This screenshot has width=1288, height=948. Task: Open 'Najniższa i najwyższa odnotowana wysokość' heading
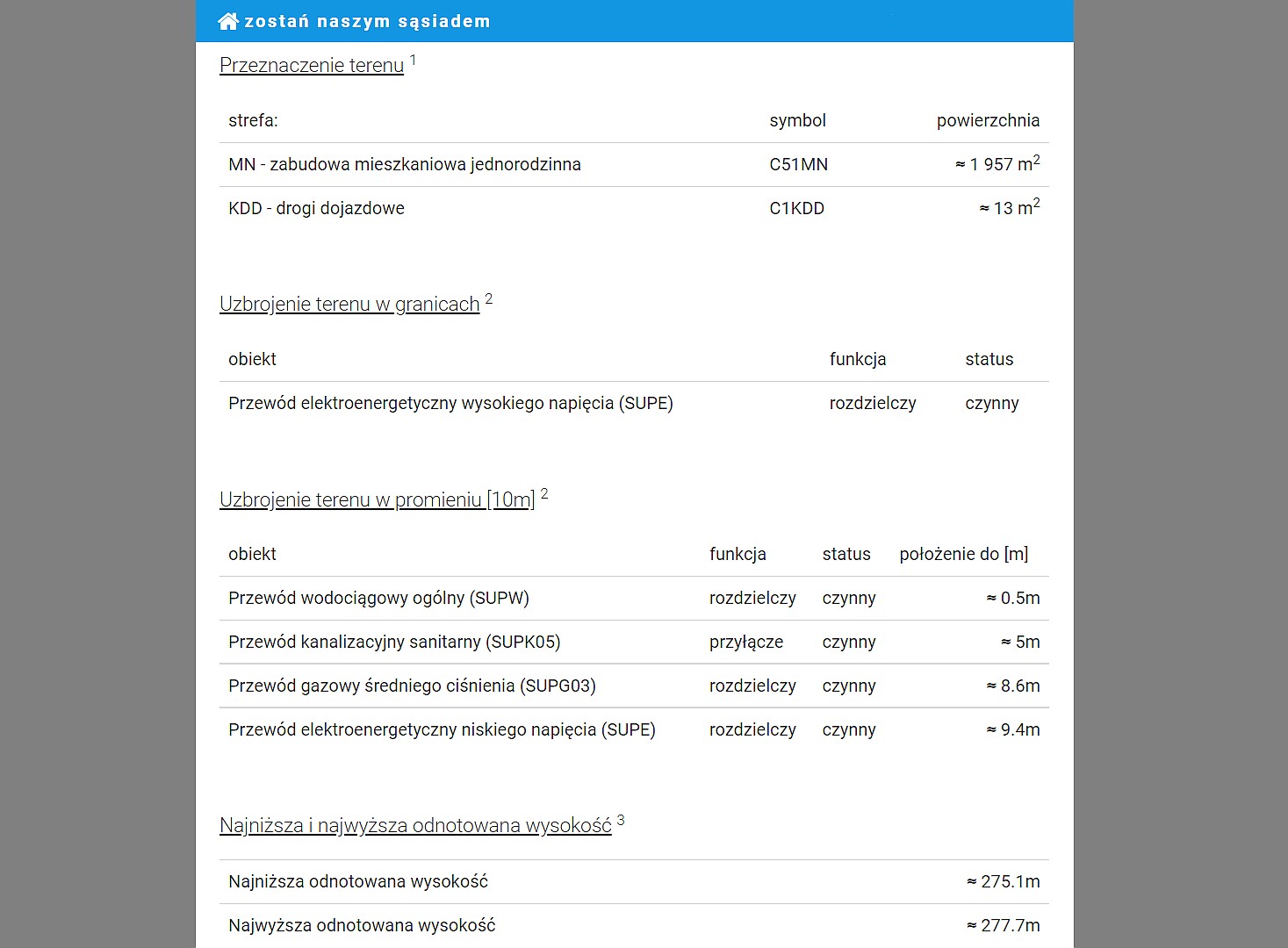click(415, 825)
